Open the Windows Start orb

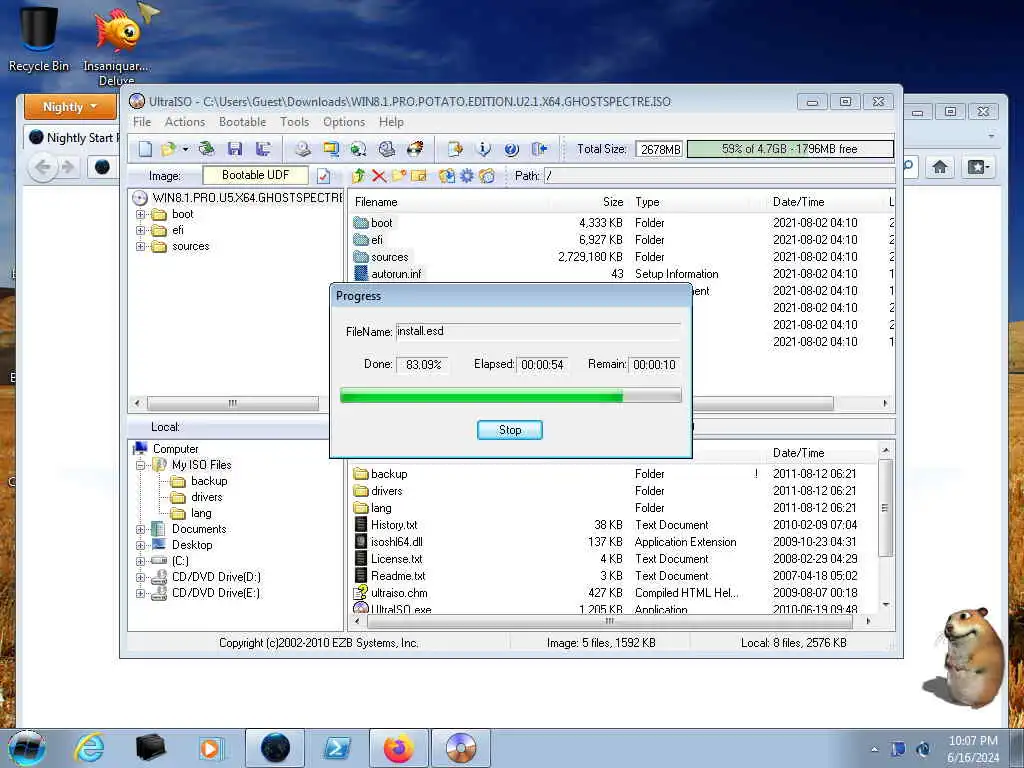(x=27, y=748)
